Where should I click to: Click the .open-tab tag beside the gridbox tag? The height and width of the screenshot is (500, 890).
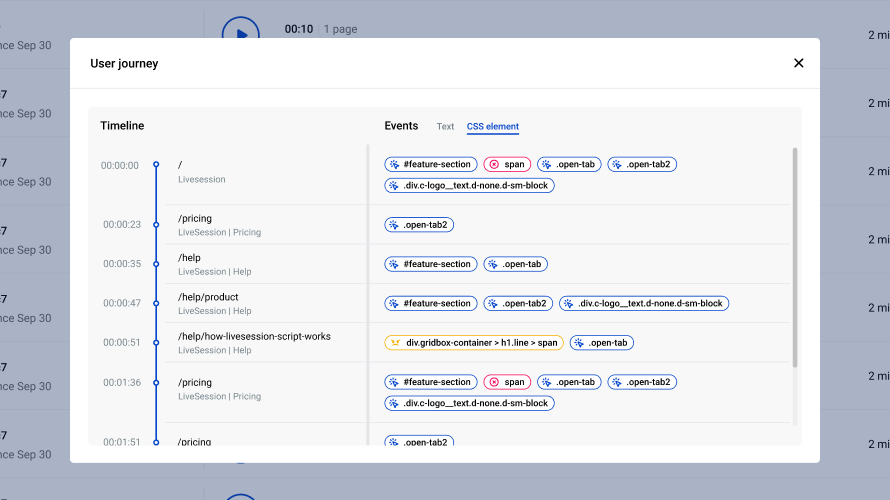[601, 343]
